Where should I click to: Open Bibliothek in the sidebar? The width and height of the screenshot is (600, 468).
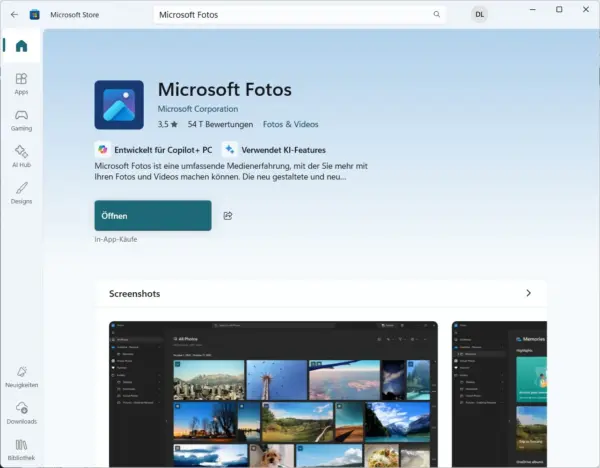tap(21, 450)
